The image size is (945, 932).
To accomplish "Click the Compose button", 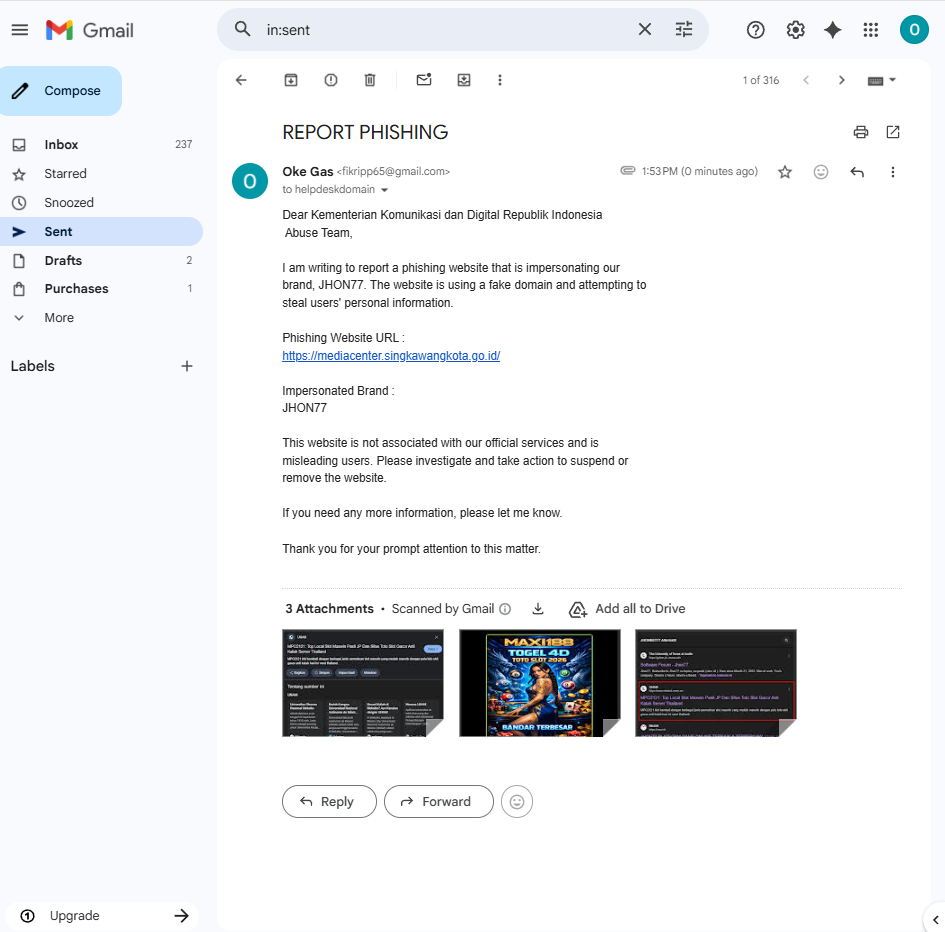I will coord(61,91).
